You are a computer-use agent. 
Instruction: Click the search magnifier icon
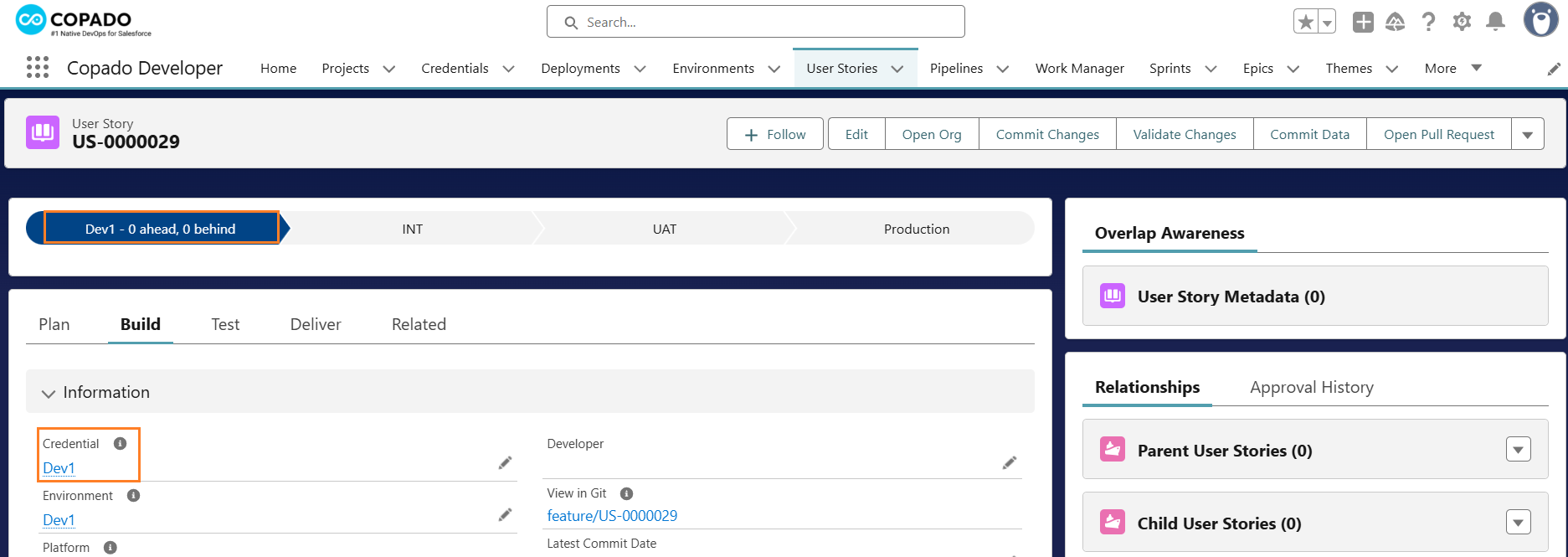point(571,23)
